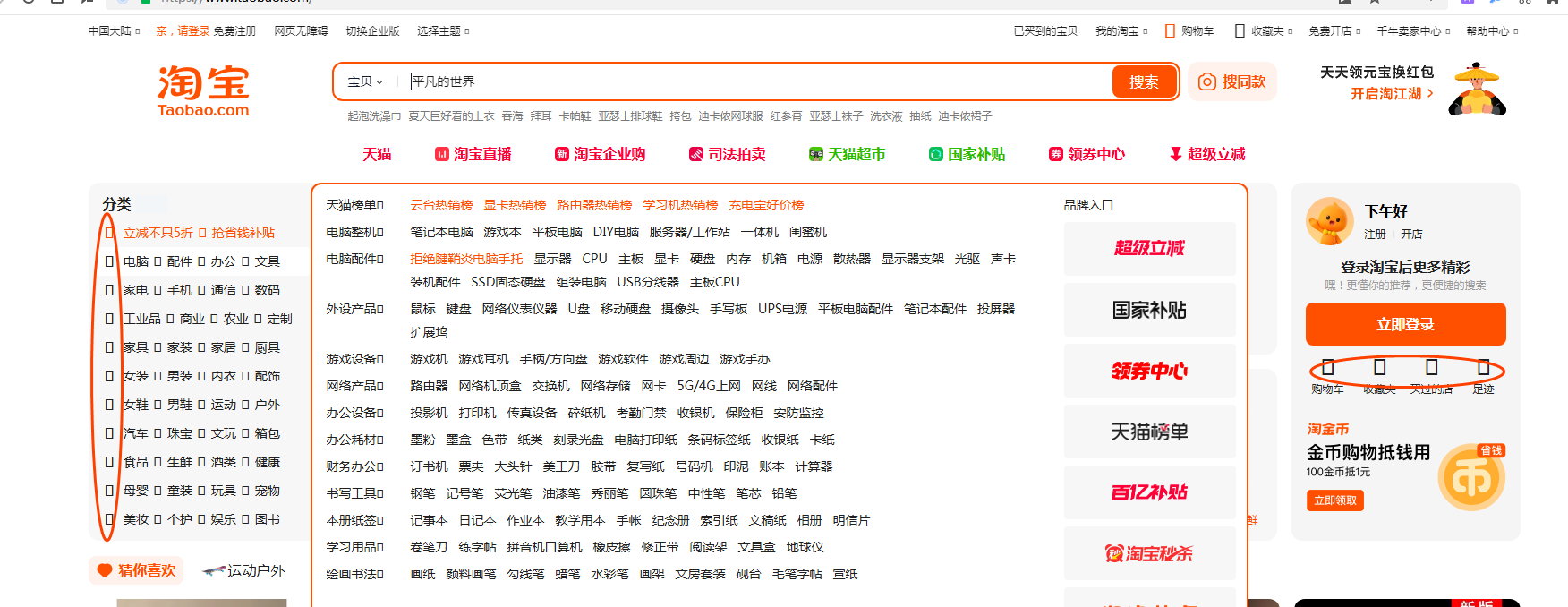Open 天猫超市 from the nav strip
Screen dimensions: 1568x607
point(847,154)
